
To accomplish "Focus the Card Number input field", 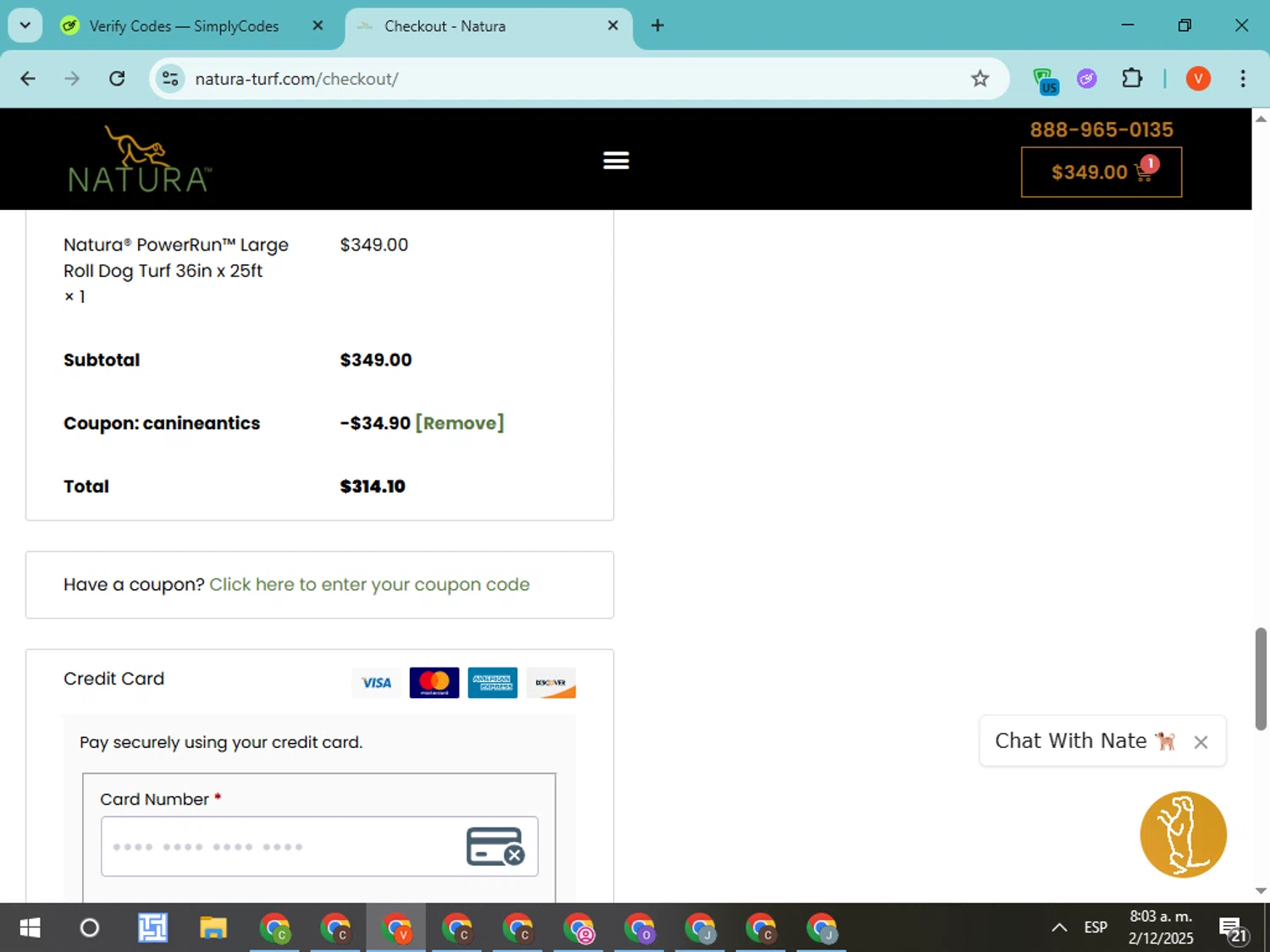I will click(x=319, y=846).
